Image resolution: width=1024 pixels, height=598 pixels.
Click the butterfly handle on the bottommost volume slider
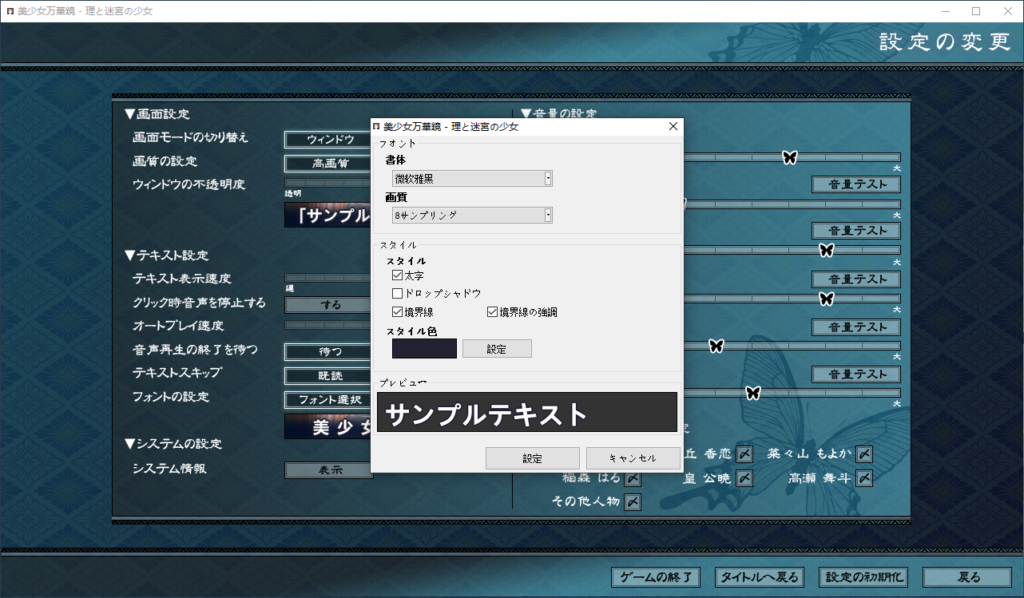(753, 392)
